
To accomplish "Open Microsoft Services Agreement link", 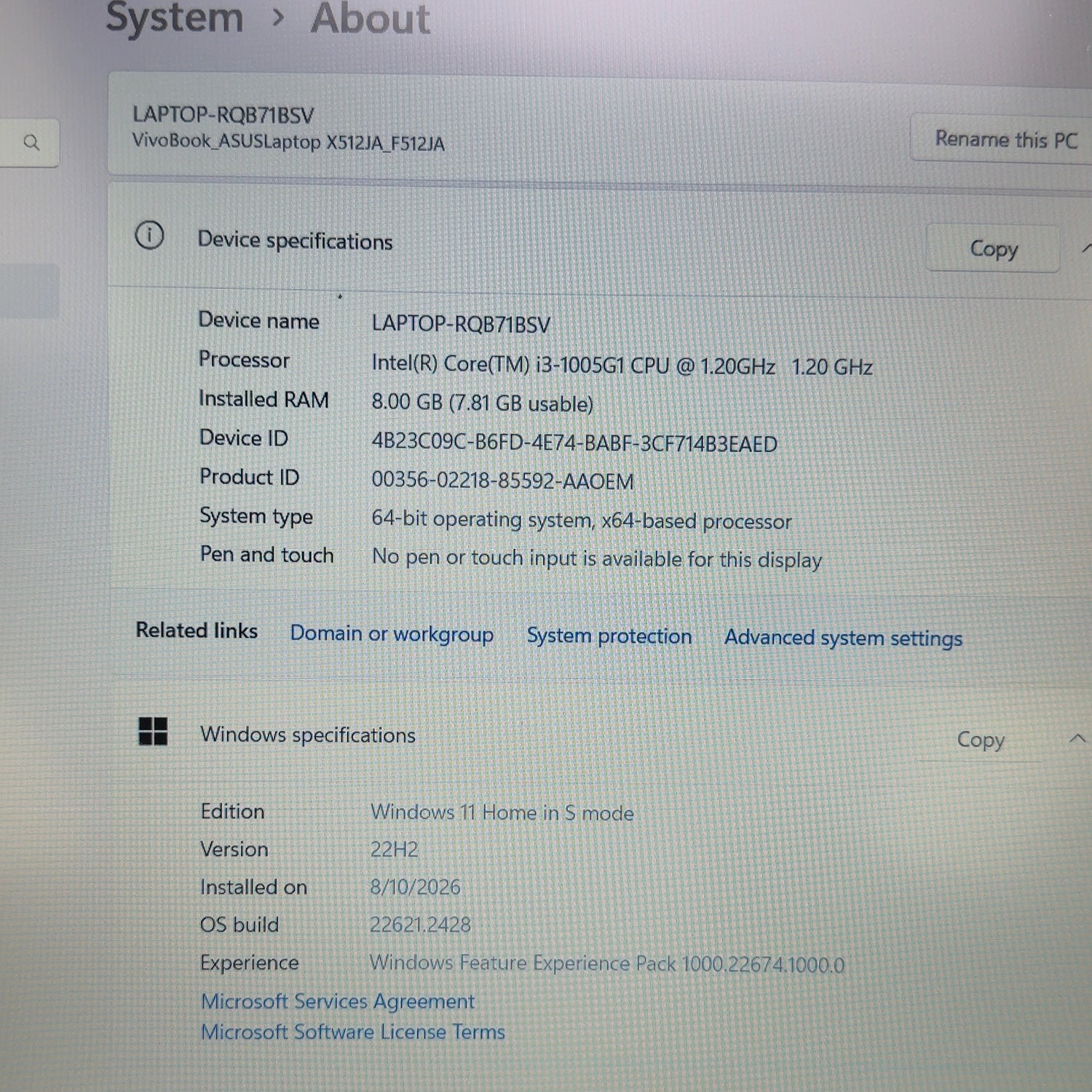I will [x=338, y=1002].
